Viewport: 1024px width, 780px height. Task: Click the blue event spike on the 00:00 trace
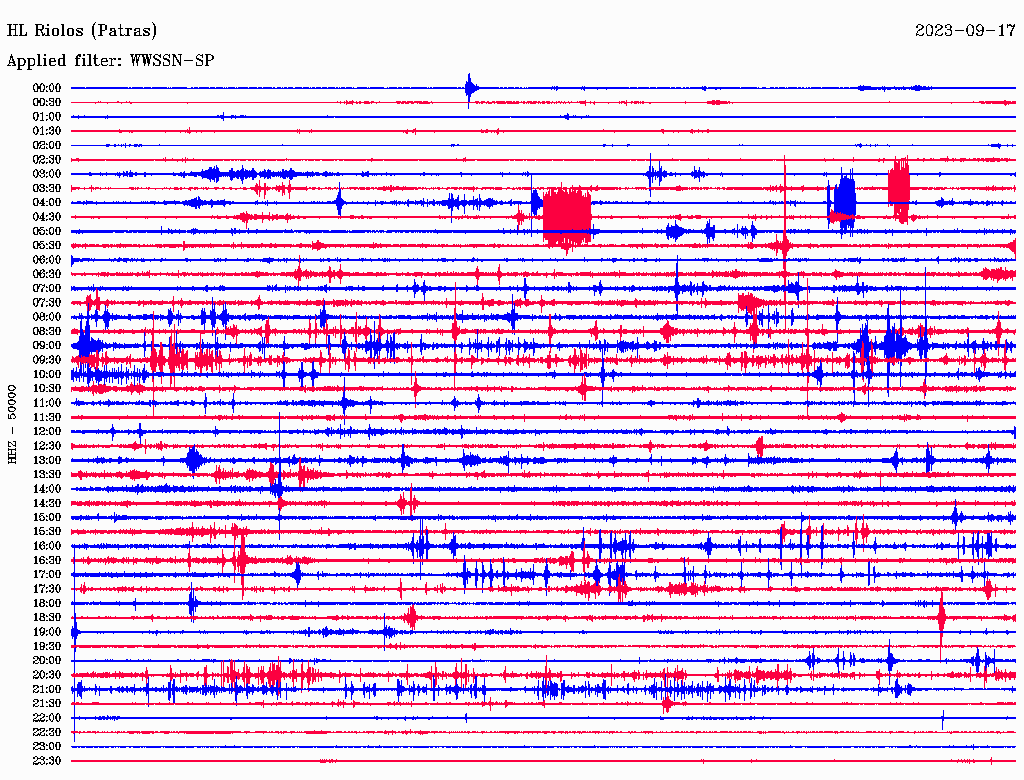[470, 88]
